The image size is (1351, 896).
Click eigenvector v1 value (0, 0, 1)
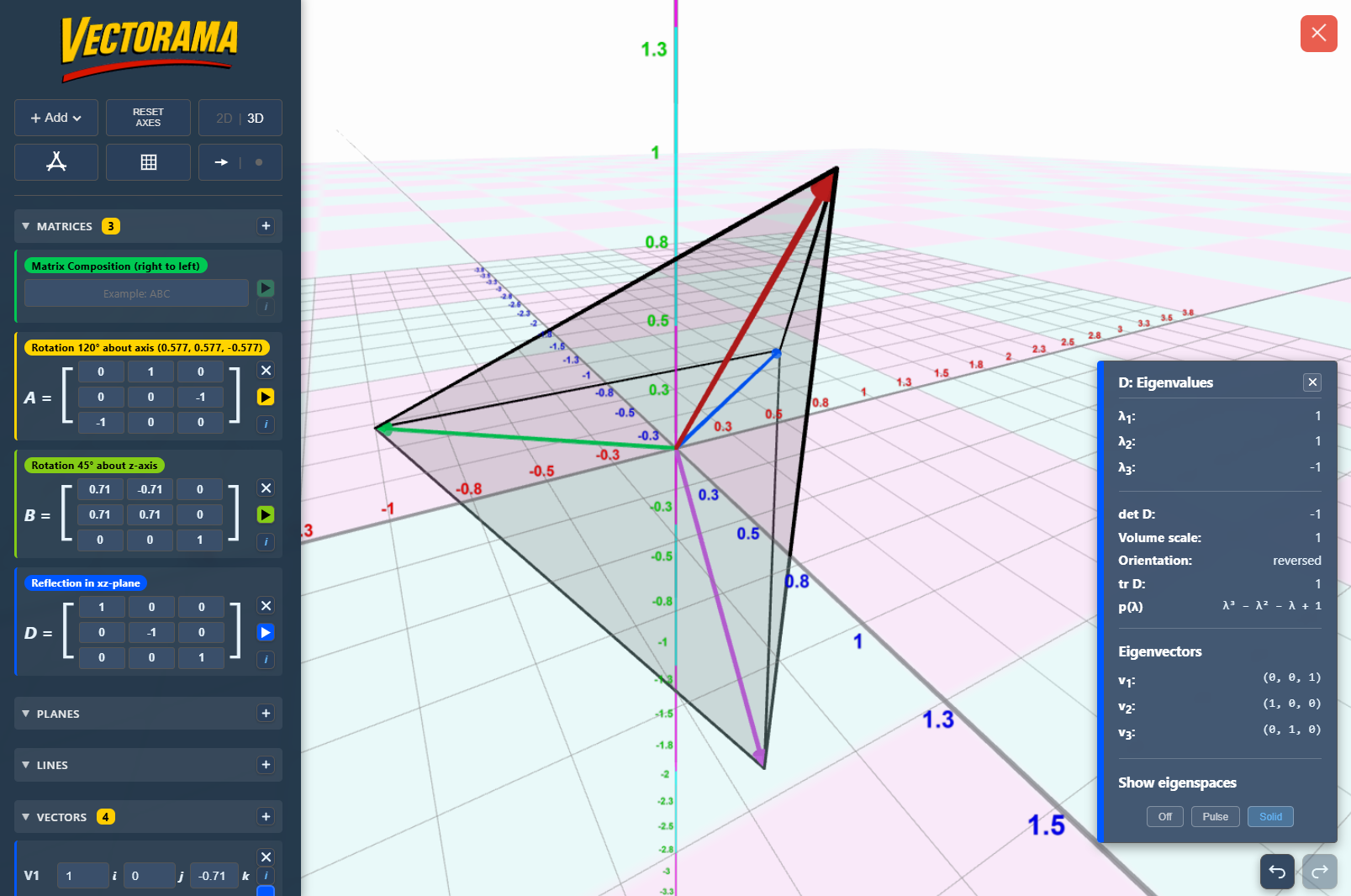pyautogui.click(x=1292, y=677)
